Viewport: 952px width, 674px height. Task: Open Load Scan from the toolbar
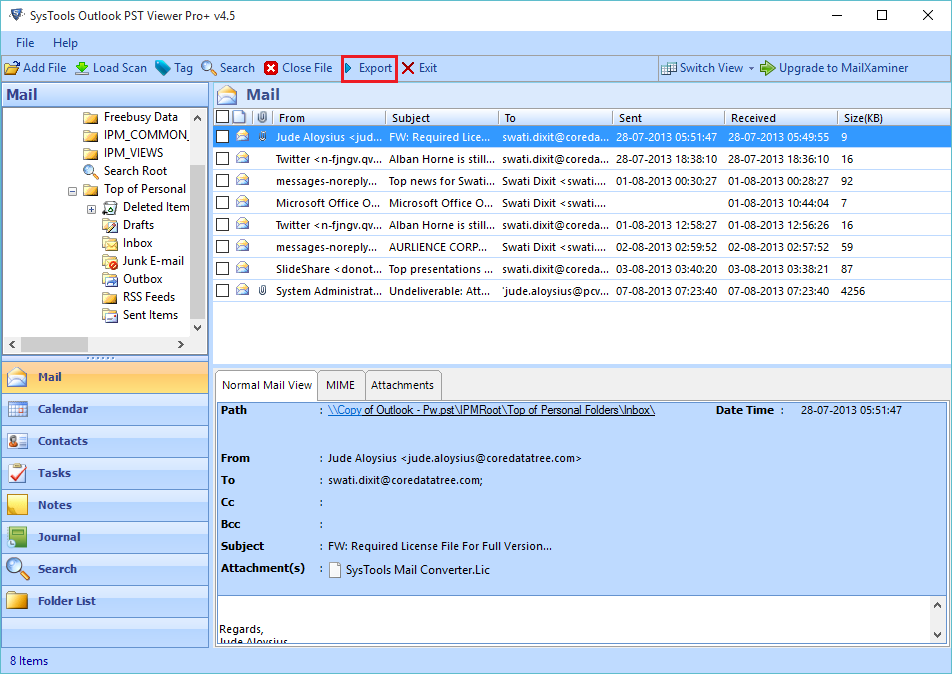tap(110, 68)
